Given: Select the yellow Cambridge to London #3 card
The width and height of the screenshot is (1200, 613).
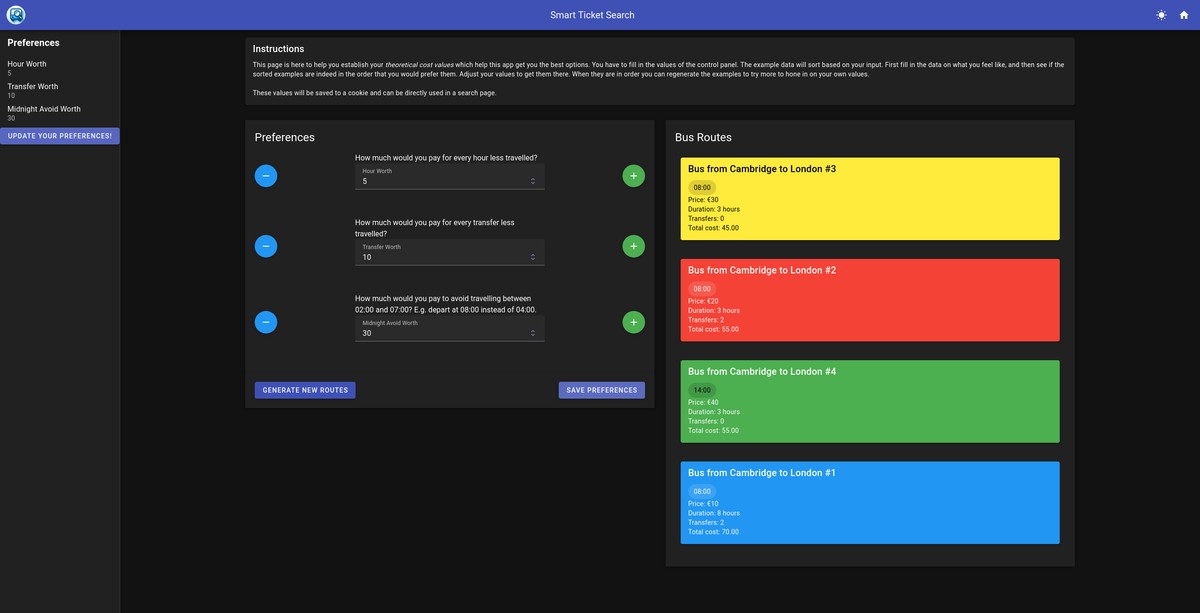Looking at the screenshot, I should [x=869, y=199].
